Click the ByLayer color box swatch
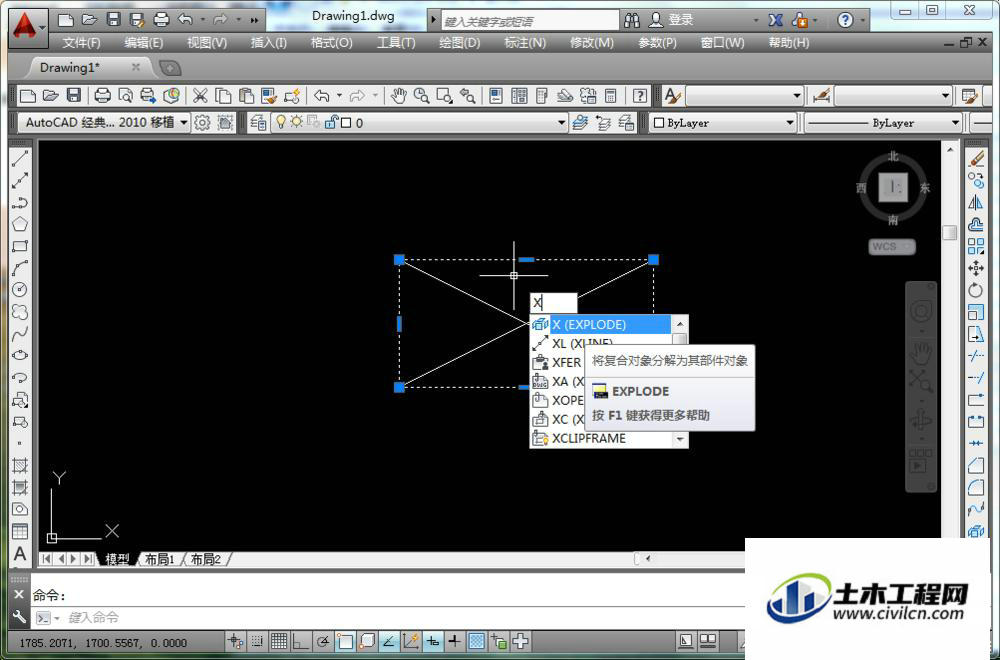 click(659, 122)
